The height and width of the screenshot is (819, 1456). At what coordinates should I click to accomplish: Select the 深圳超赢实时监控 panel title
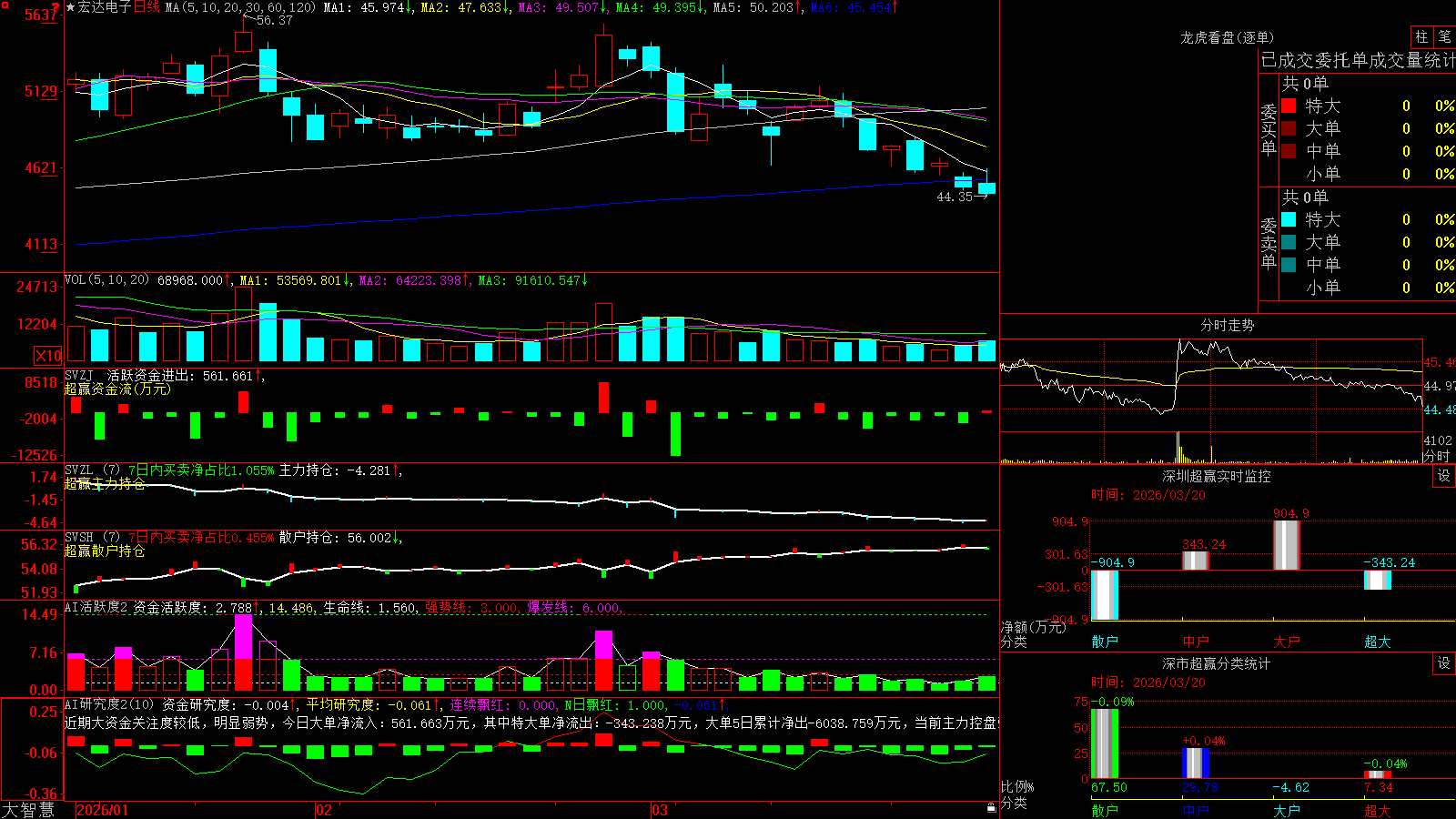click(1217, 476)
